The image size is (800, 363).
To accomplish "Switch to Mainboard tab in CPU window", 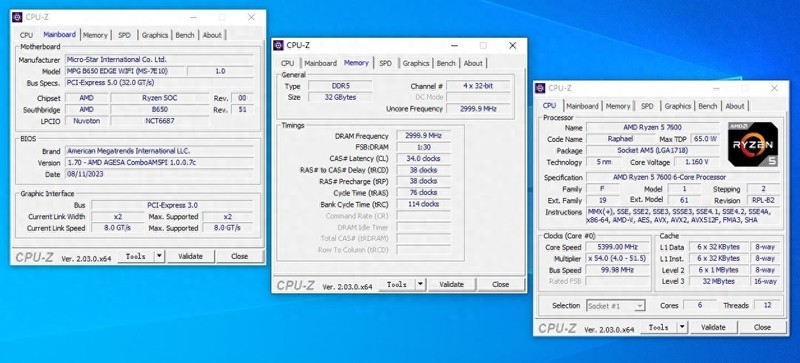I will [x=582, y=106].
